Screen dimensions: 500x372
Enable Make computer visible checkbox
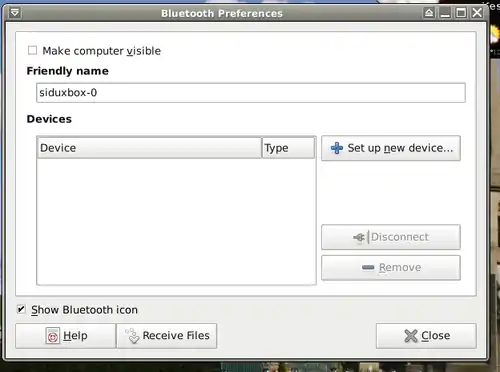[32, 50]
